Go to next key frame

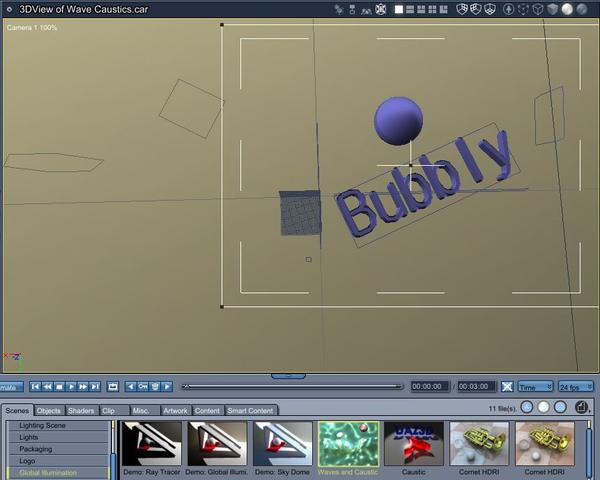click(x=167, y=387)
